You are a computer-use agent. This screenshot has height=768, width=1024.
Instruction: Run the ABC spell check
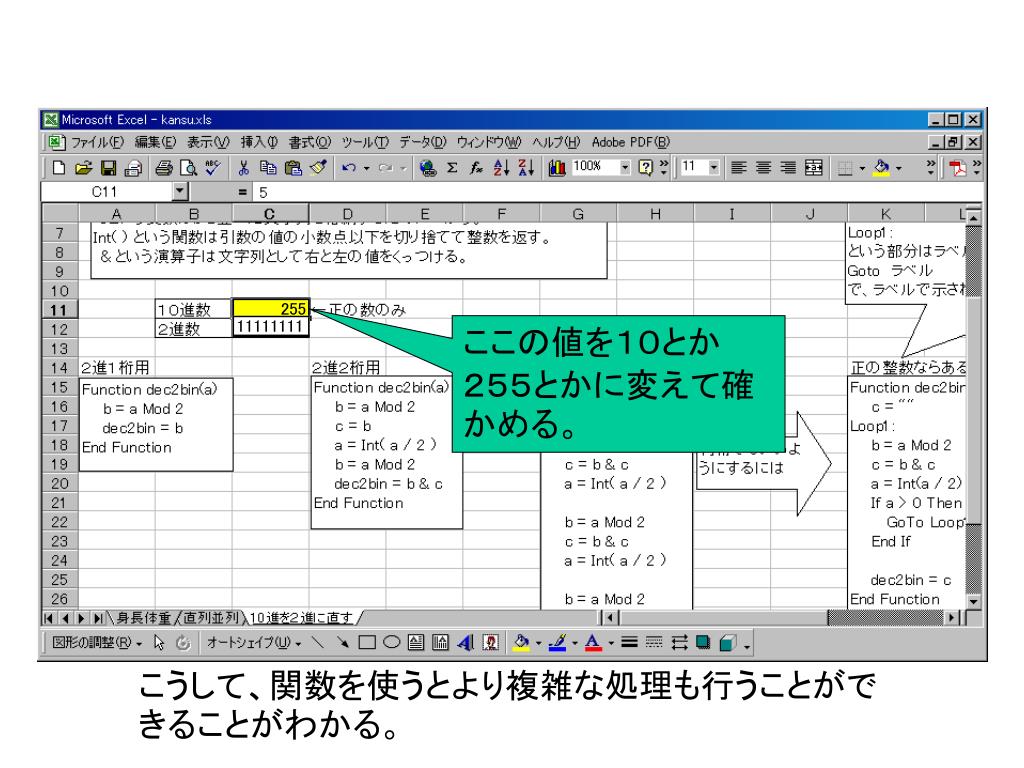tap(213, 168)
